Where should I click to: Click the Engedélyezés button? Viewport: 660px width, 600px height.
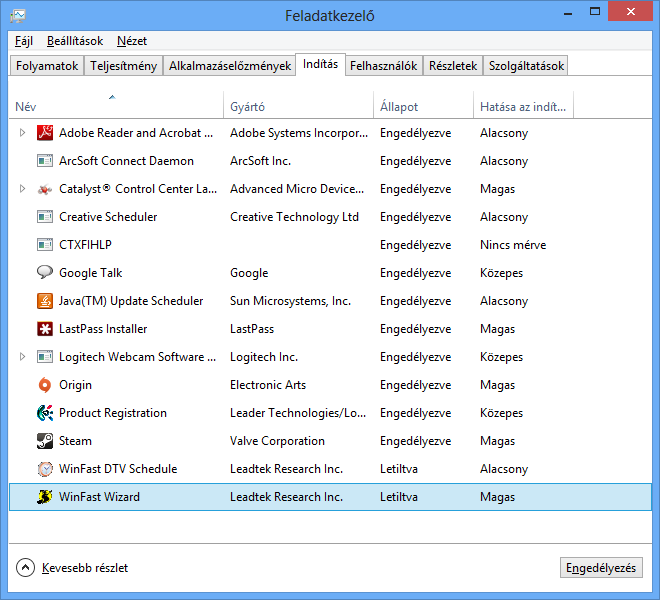pyautogui.click(x=601, y=568)
